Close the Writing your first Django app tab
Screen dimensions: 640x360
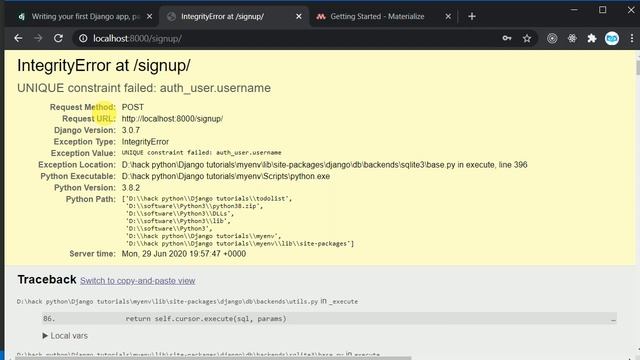pyautogui.click(x=149, y=16)
